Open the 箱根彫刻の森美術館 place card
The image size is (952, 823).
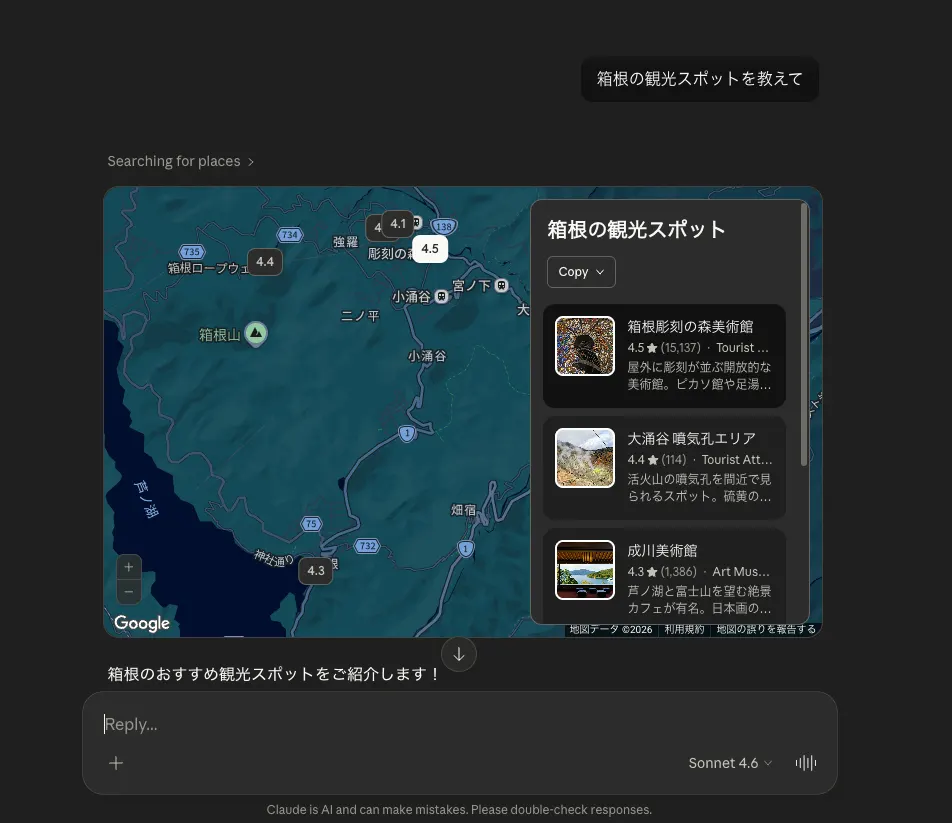[x=664, y=356]
